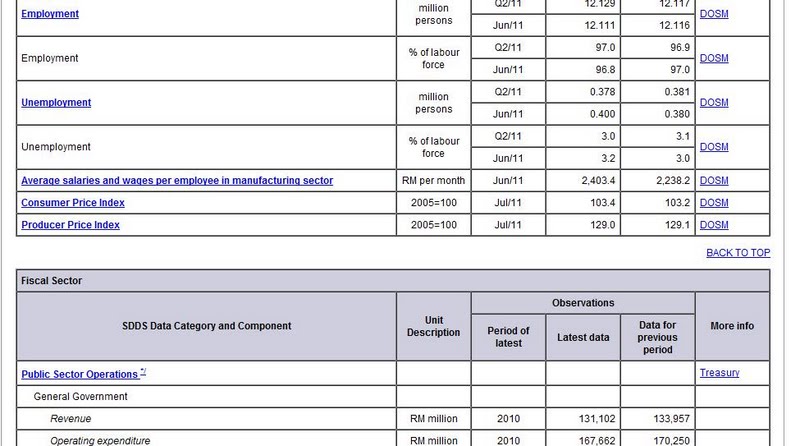800x446 pixels.
Task: Select the value 131,102 for Revenue
Action: pos(597,419)
